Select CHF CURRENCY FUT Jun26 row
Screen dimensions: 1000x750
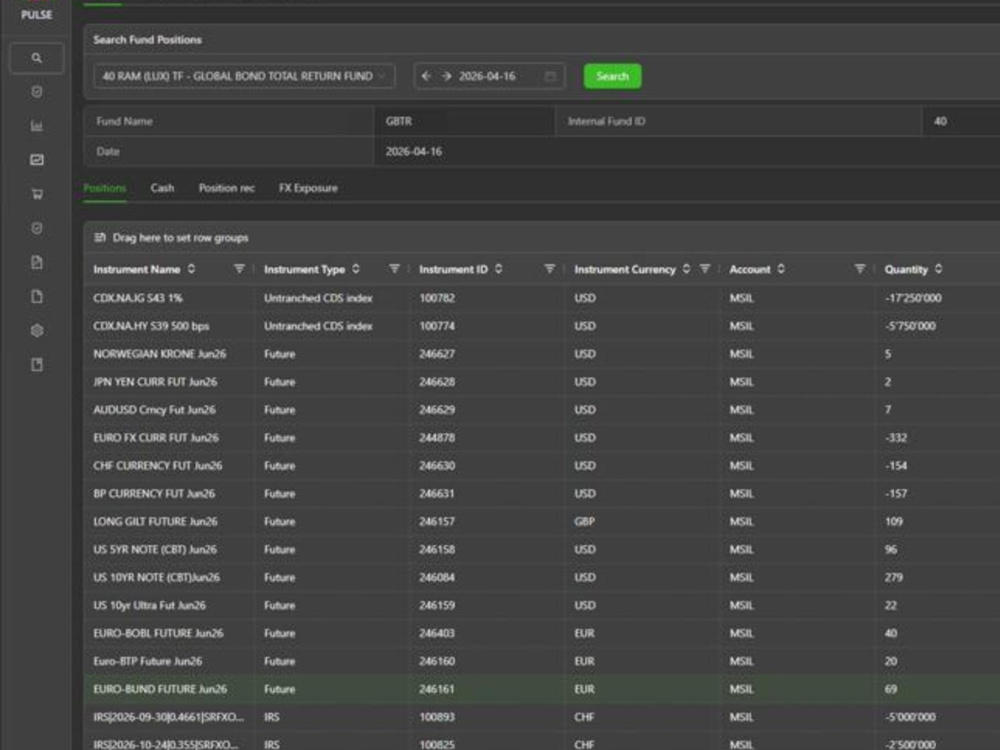(541, 466)
